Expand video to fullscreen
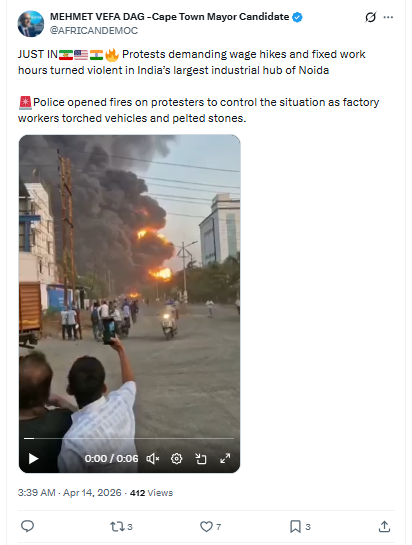The height and width of the screenshot is (545, 412). pyautogui.click(x=225, y=458)
